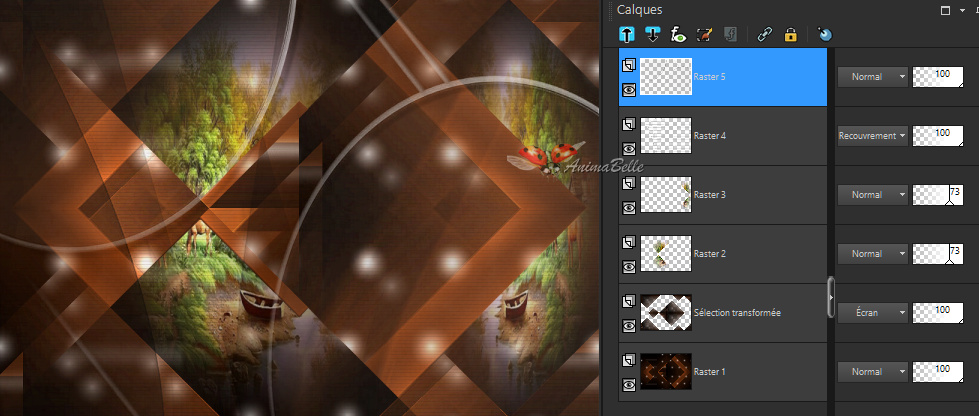Hide the Raster 1 layer
Viewport: 979px width, 416px height.
[629, 385]
